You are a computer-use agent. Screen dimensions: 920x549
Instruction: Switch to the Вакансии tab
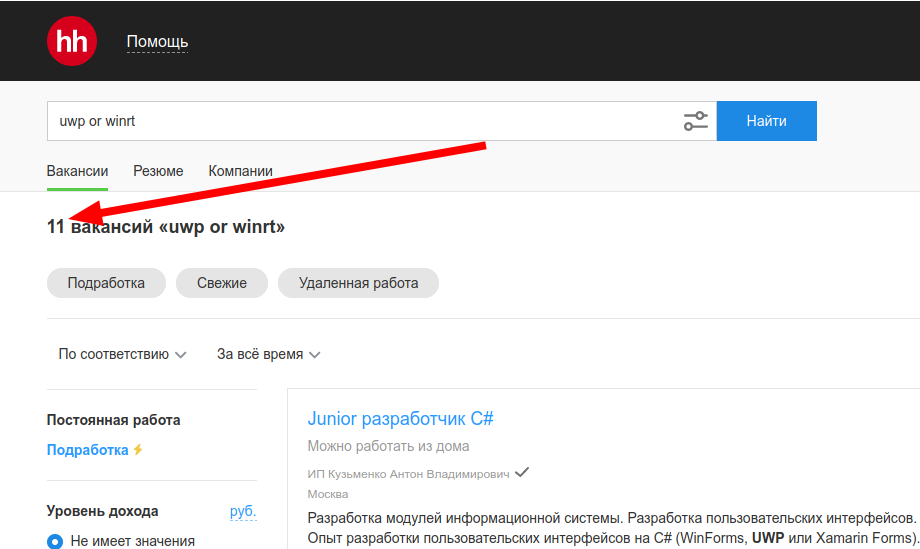click(77, 171)
